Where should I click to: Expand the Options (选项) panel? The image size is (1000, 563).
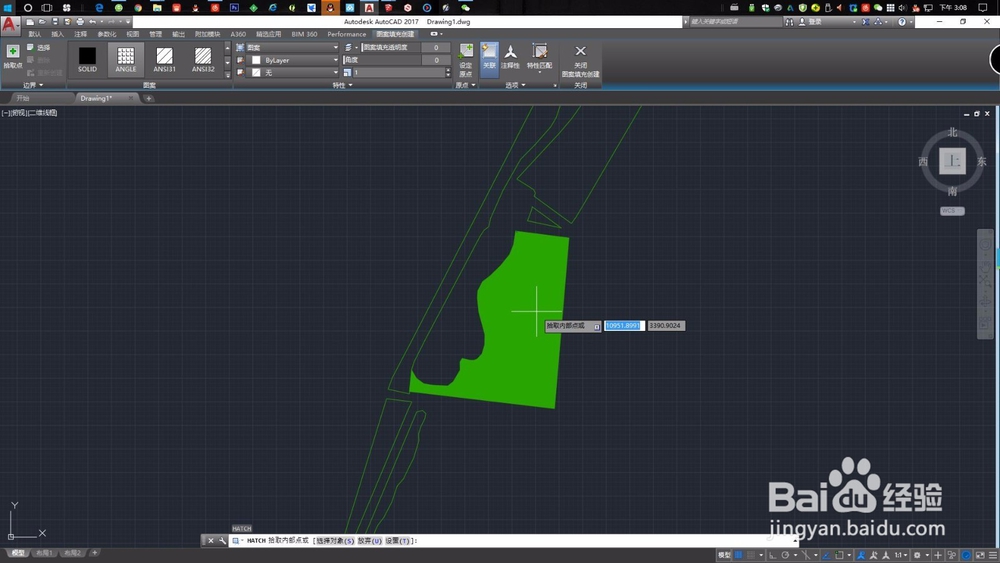(515, 85)
